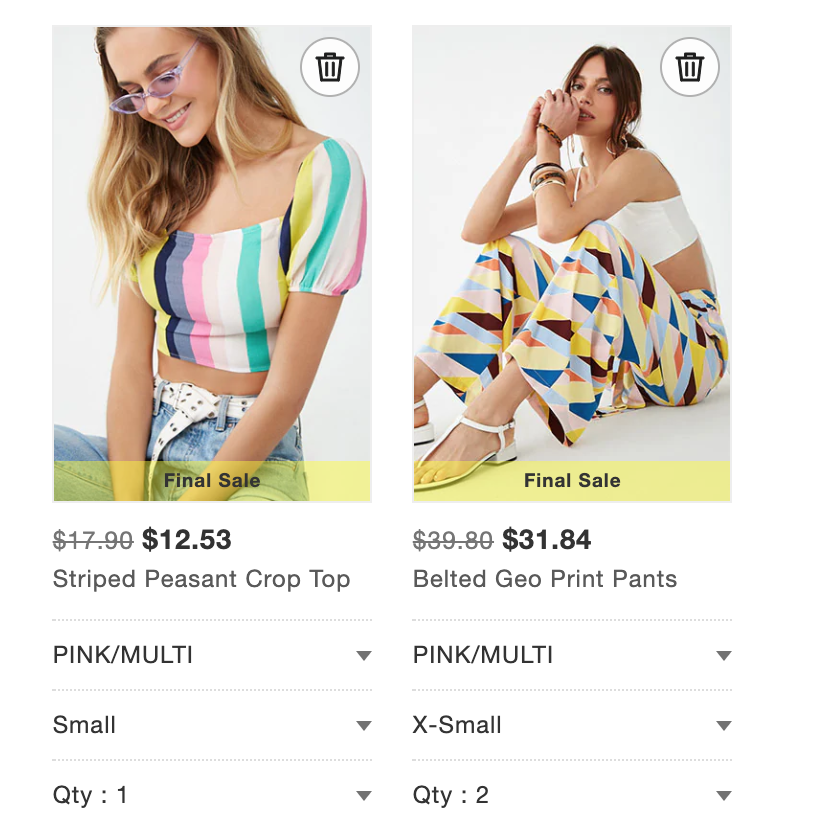Change the Qty : 1 quantity dropdown
The width and height of the screenshot is (816, 832).
tap(212, 795)
